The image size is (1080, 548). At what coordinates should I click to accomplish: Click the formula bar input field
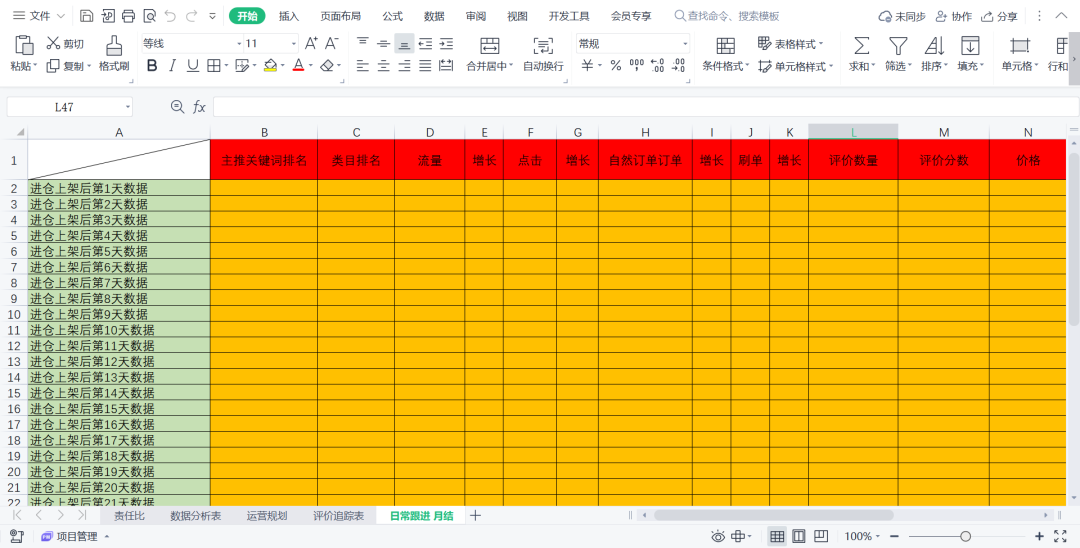click(646, 107)
